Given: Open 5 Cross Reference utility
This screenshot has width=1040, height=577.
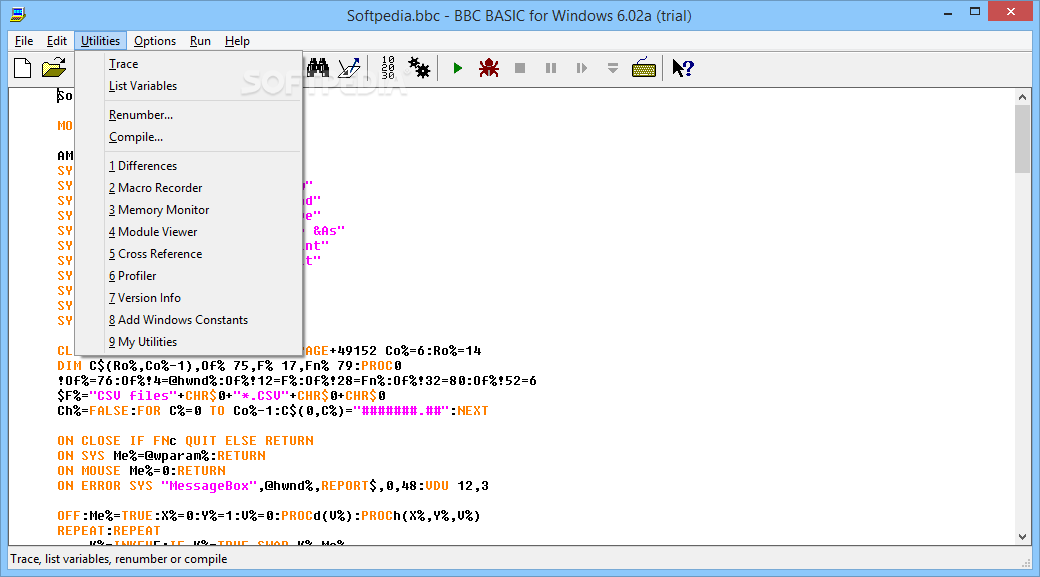Looking at the screenshot, I should click(x=189, y=253).
